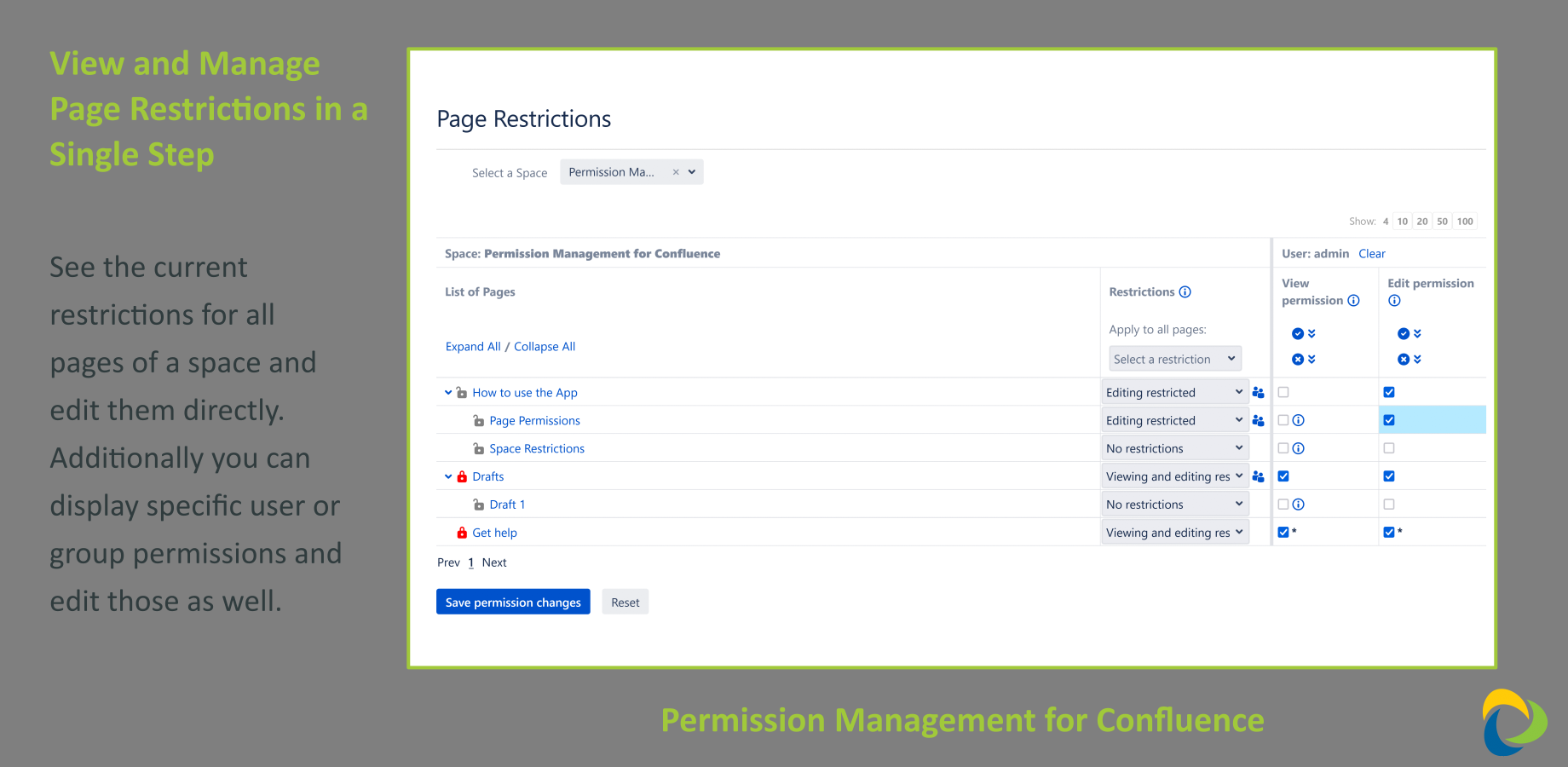Show 50 entries per page
The width and height of the screenshot is (1568, 767).
tap(1442, 222)
